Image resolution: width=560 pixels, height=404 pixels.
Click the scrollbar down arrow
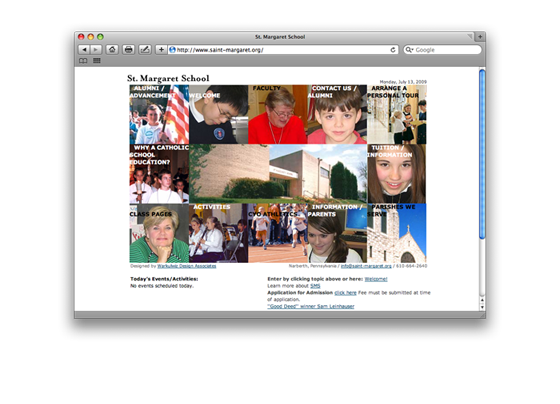point(482,307)
